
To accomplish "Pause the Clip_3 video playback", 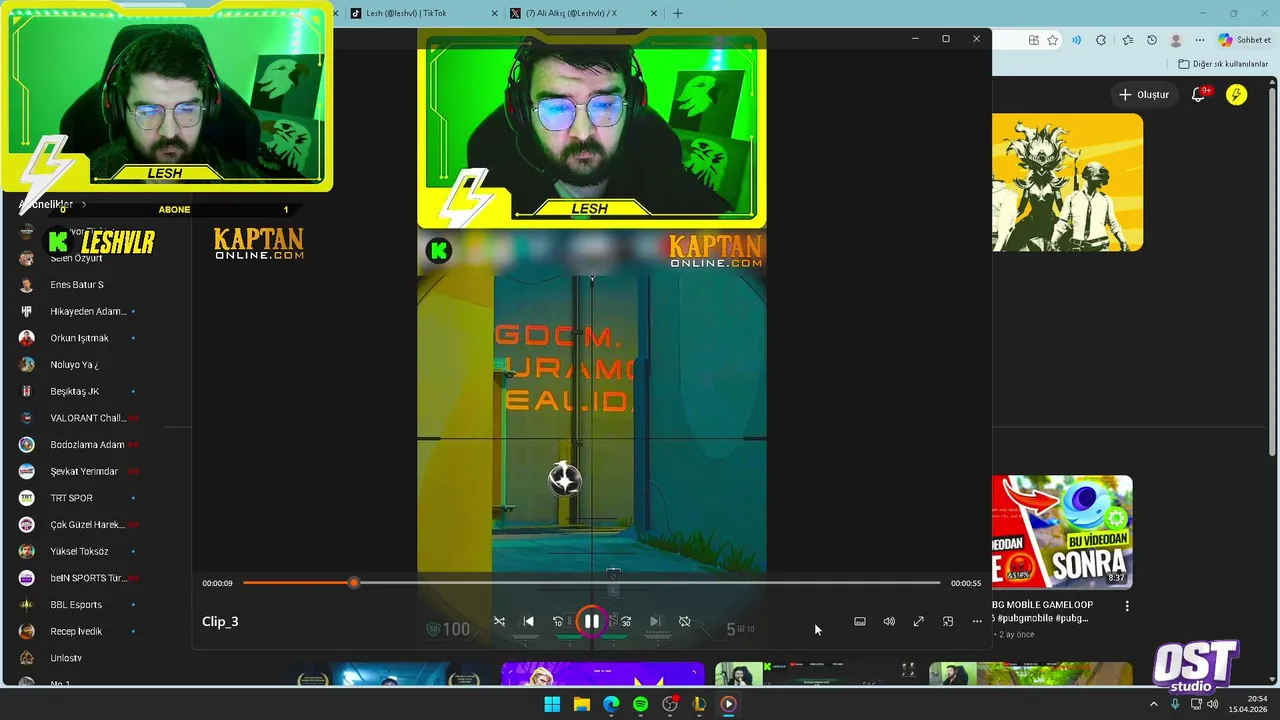I will pyautogui.click(x=592, y=621).
